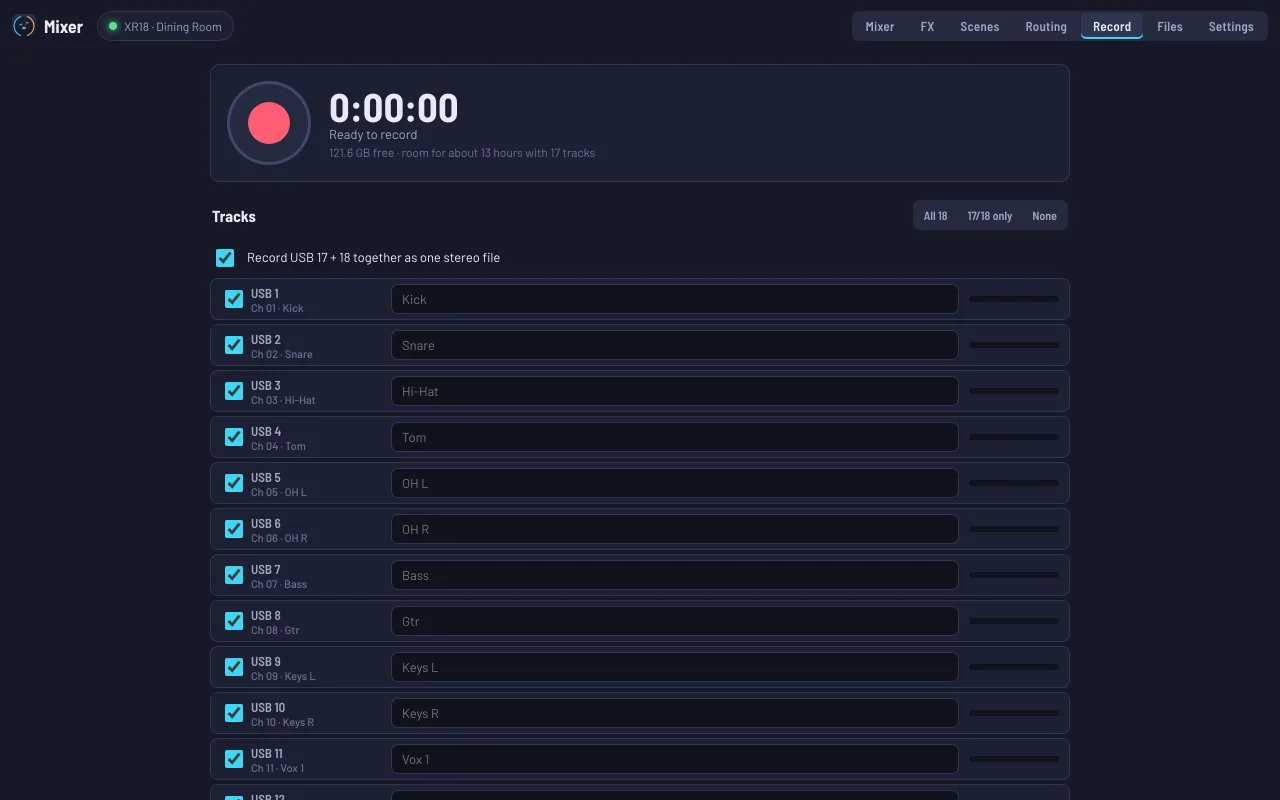This screenshot has width=1280, height=800.
Task: Toggle the USB 8 Gtr checkbox
Action: 234,621
